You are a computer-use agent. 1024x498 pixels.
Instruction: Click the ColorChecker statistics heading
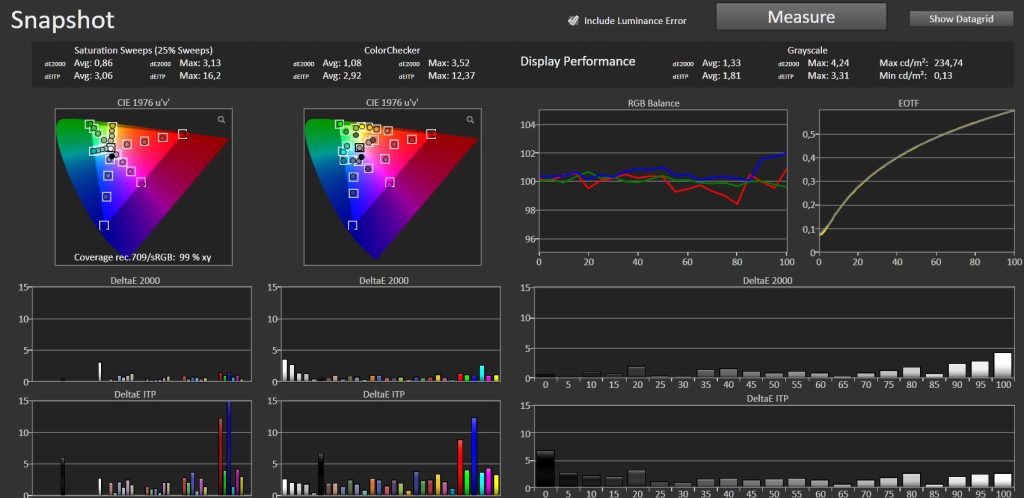[392, 50]
